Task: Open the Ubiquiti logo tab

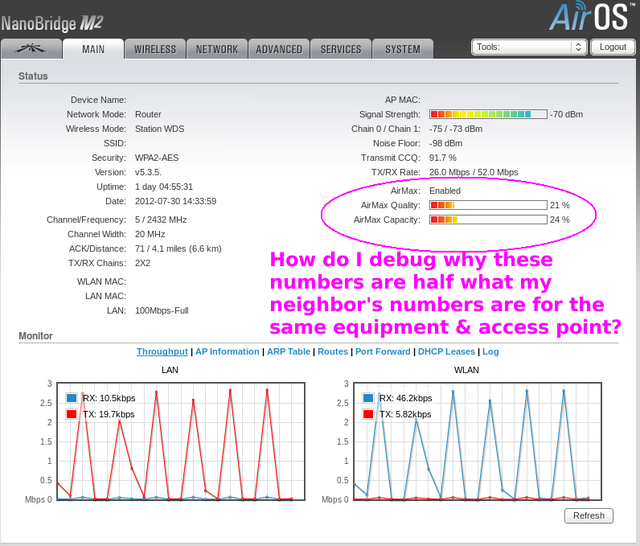Action: [31, 49]
